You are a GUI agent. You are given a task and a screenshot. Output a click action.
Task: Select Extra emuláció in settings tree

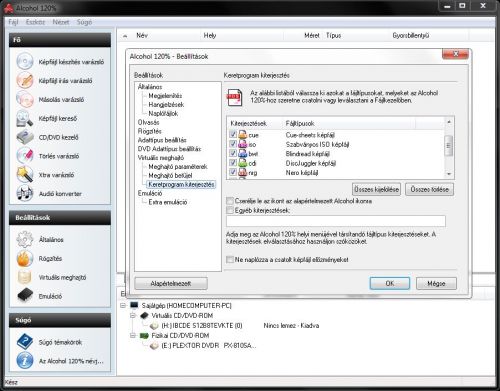click(168, 202)
